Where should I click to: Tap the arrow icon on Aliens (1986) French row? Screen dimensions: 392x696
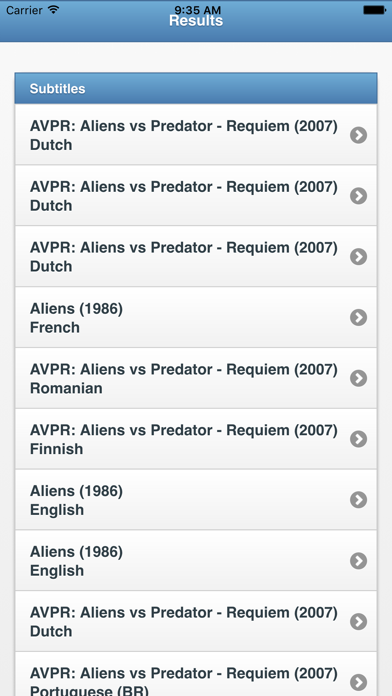[358, 317]
